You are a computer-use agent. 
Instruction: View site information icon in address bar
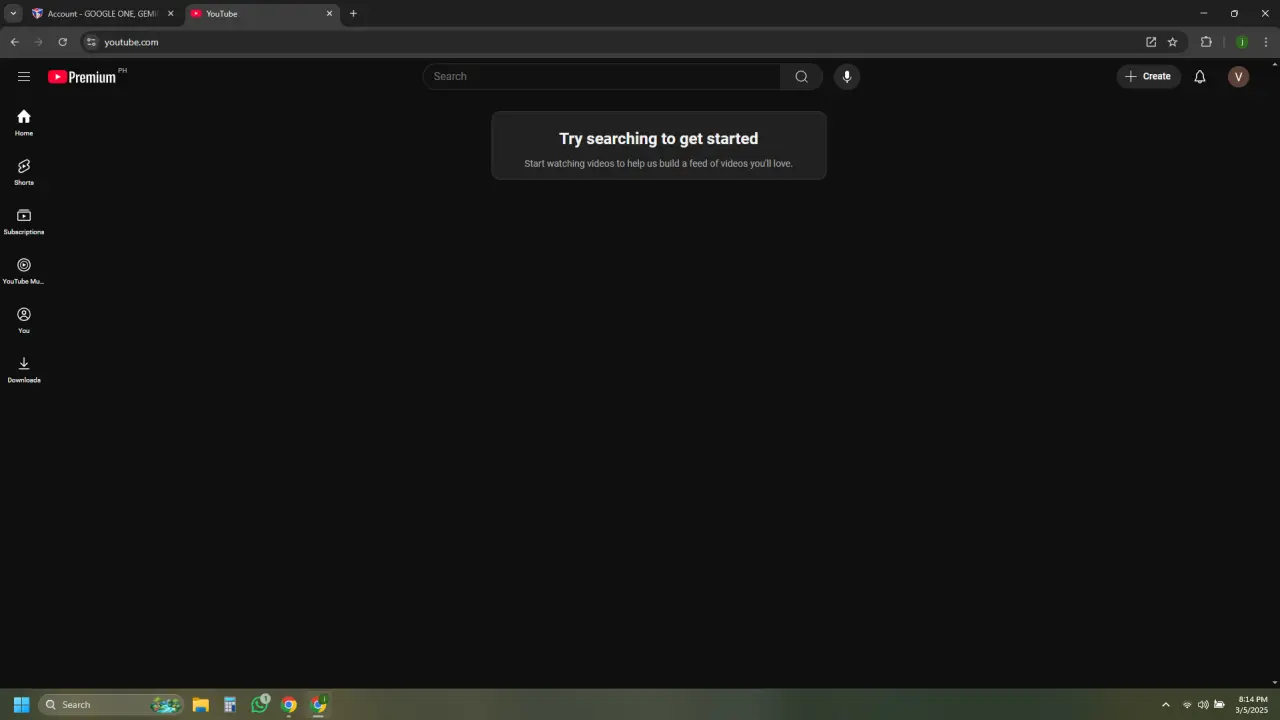(x=91, y=42)
